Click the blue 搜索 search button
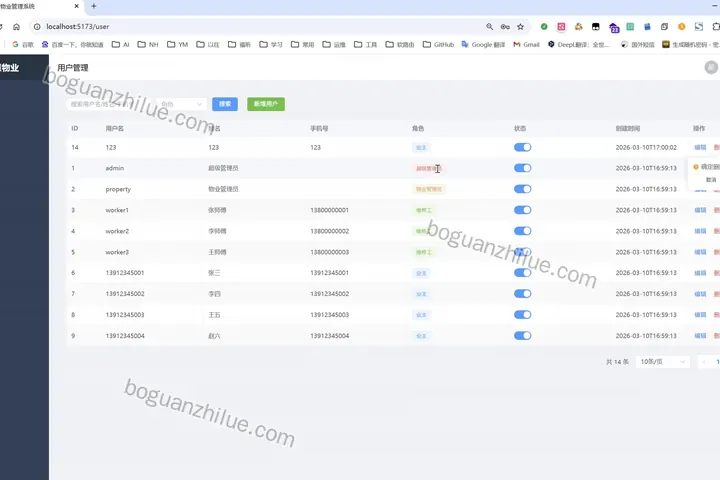 click(x=225, y=104)
